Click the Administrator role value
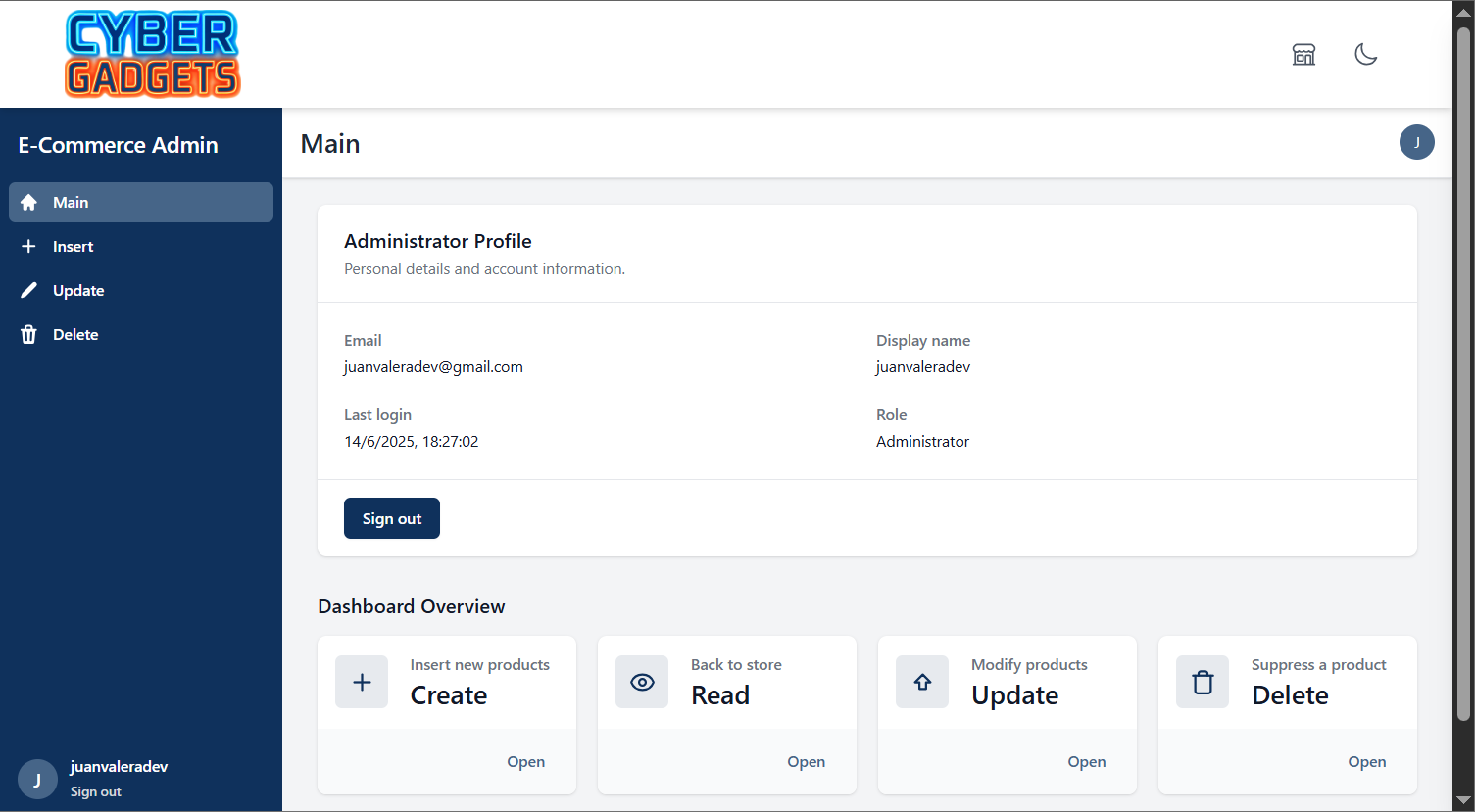 (922, 441)
